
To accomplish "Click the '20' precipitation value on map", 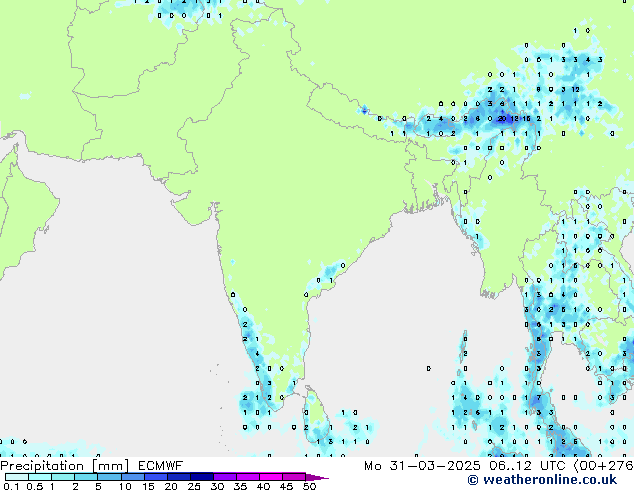I will click(x=502, y=118).
